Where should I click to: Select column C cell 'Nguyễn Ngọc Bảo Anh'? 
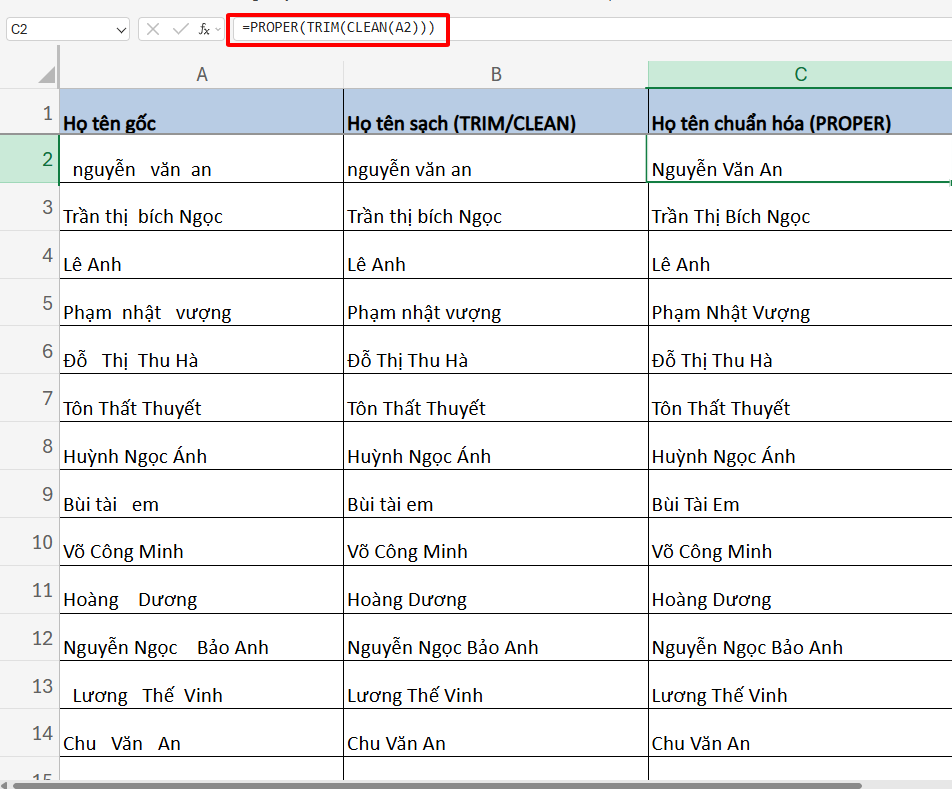coord(800,637)
